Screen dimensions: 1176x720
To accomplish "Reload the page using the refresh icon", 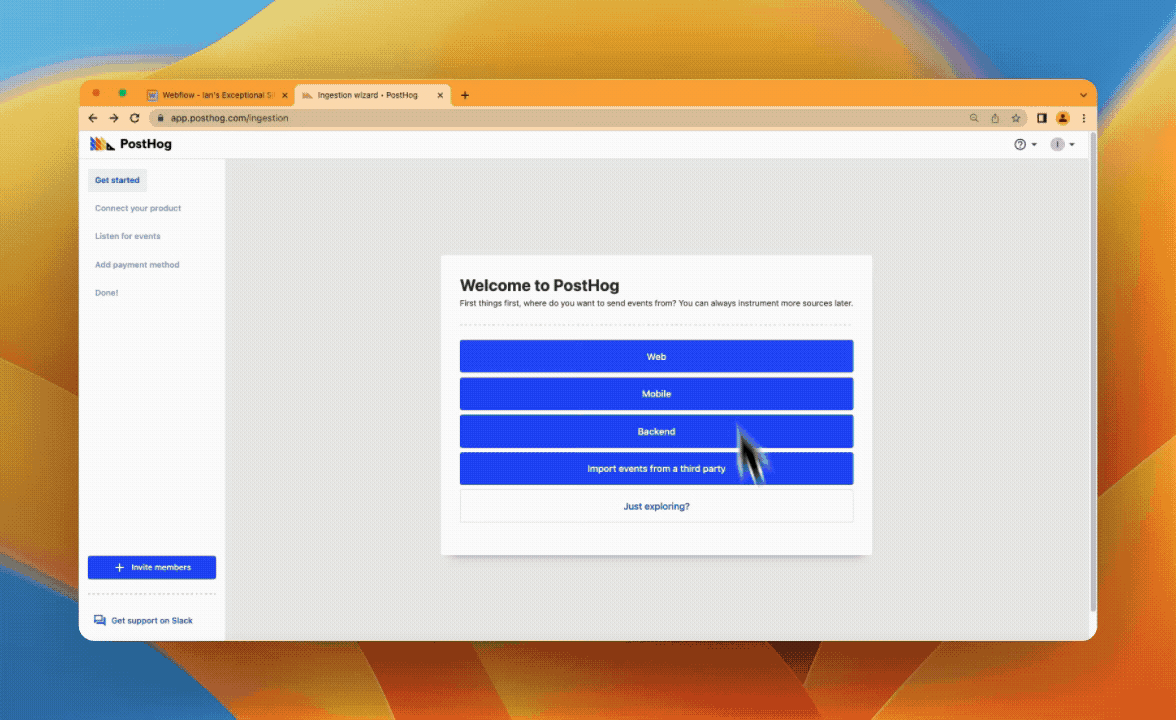I will (x=134, y=117).
